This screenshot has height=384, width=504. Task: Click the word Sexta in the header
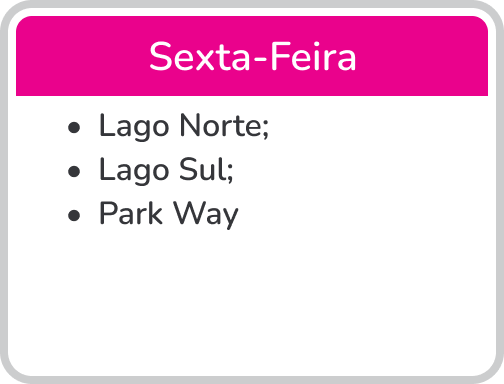click(x=199, y=57)
